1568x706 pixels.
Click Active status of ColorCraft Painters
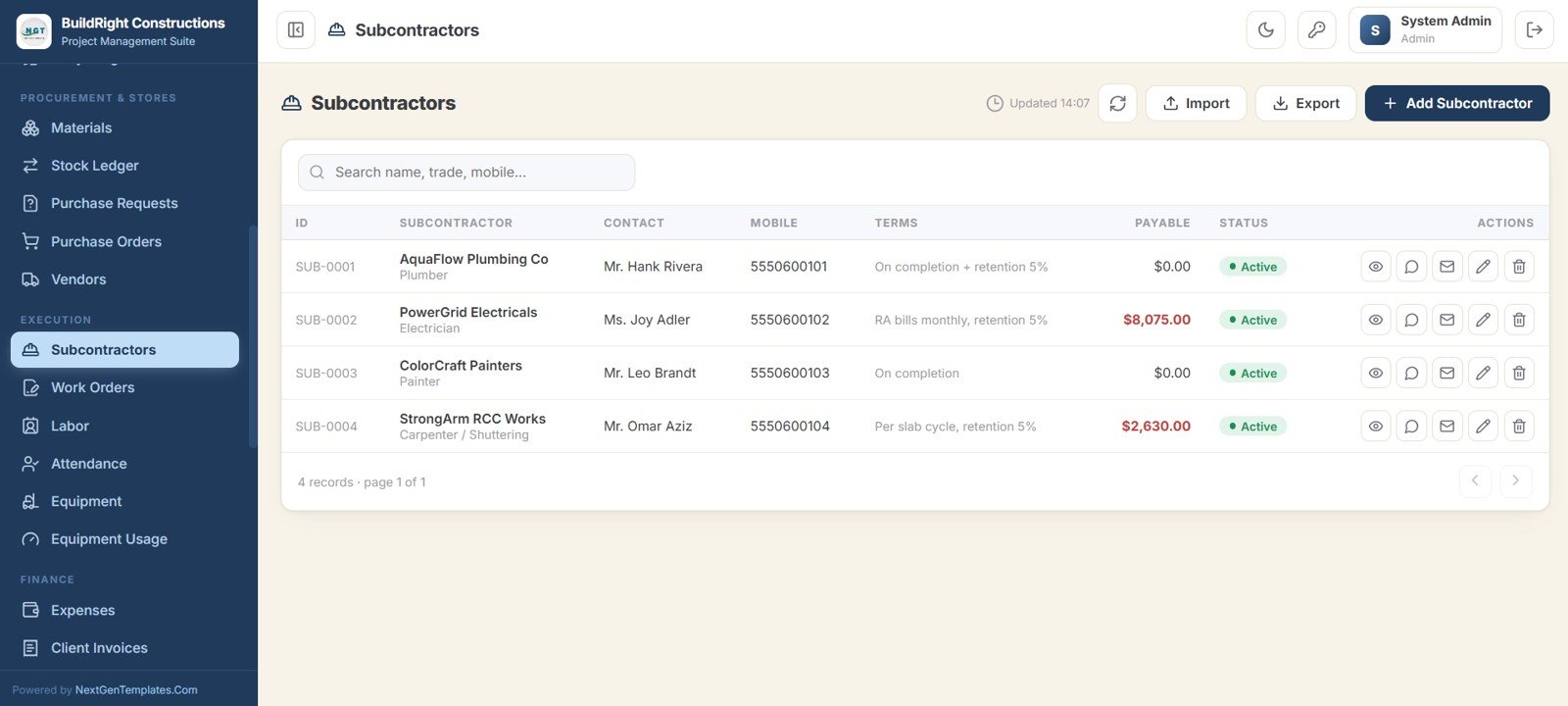(x=1252, y=374)
